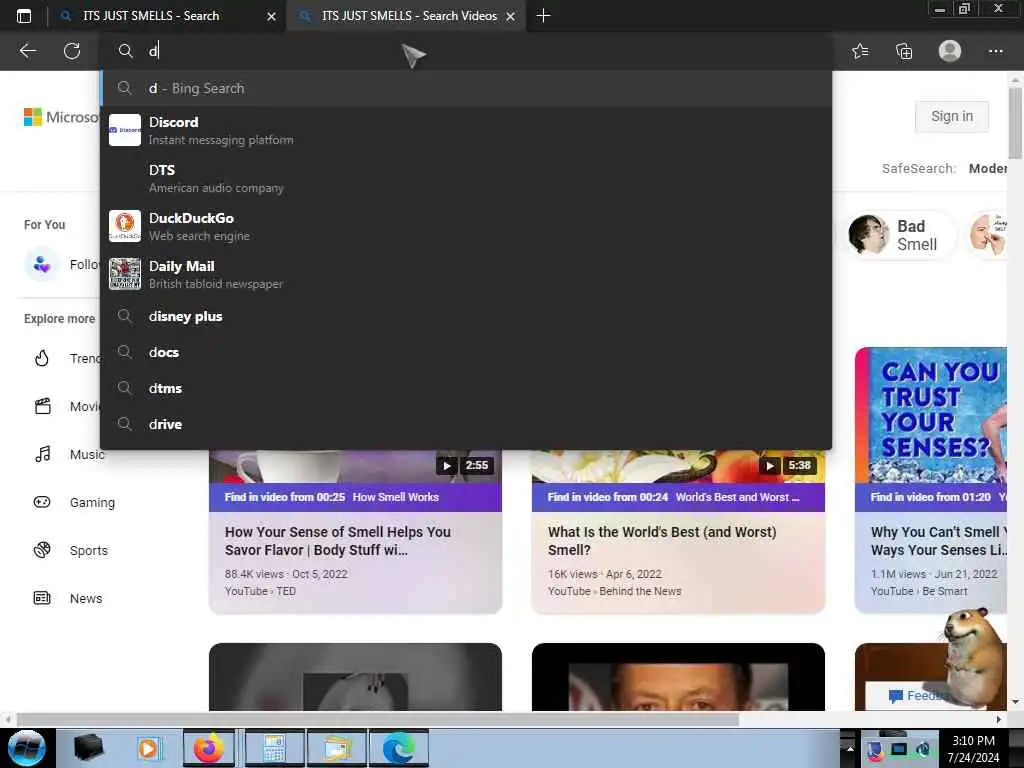Click the Microsoft logo
The height and width of the screenshot is (768, 1024).
(x=60, y=117)
